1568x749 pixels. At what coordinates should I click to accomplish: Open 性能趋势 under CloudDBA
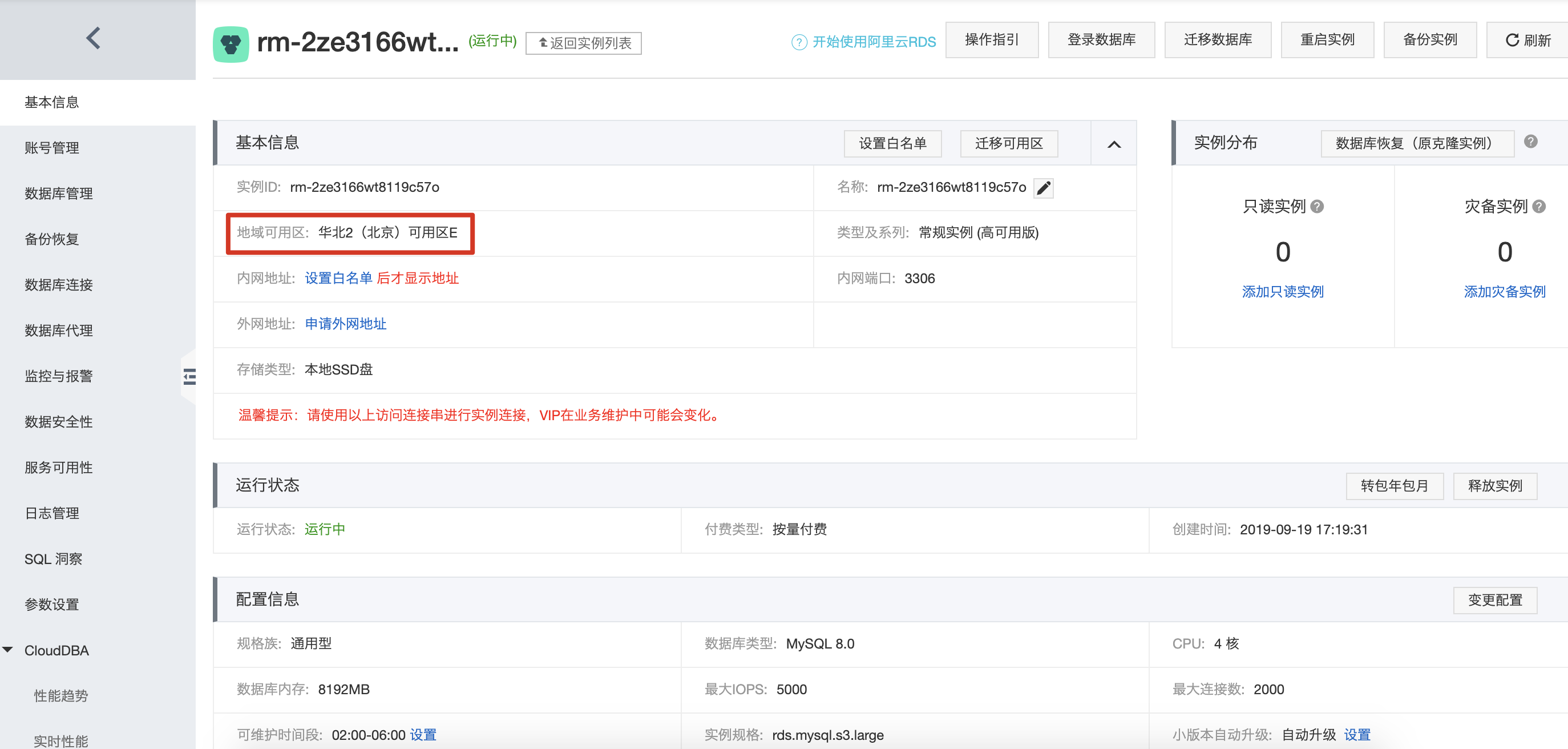[x=61, y=695]
